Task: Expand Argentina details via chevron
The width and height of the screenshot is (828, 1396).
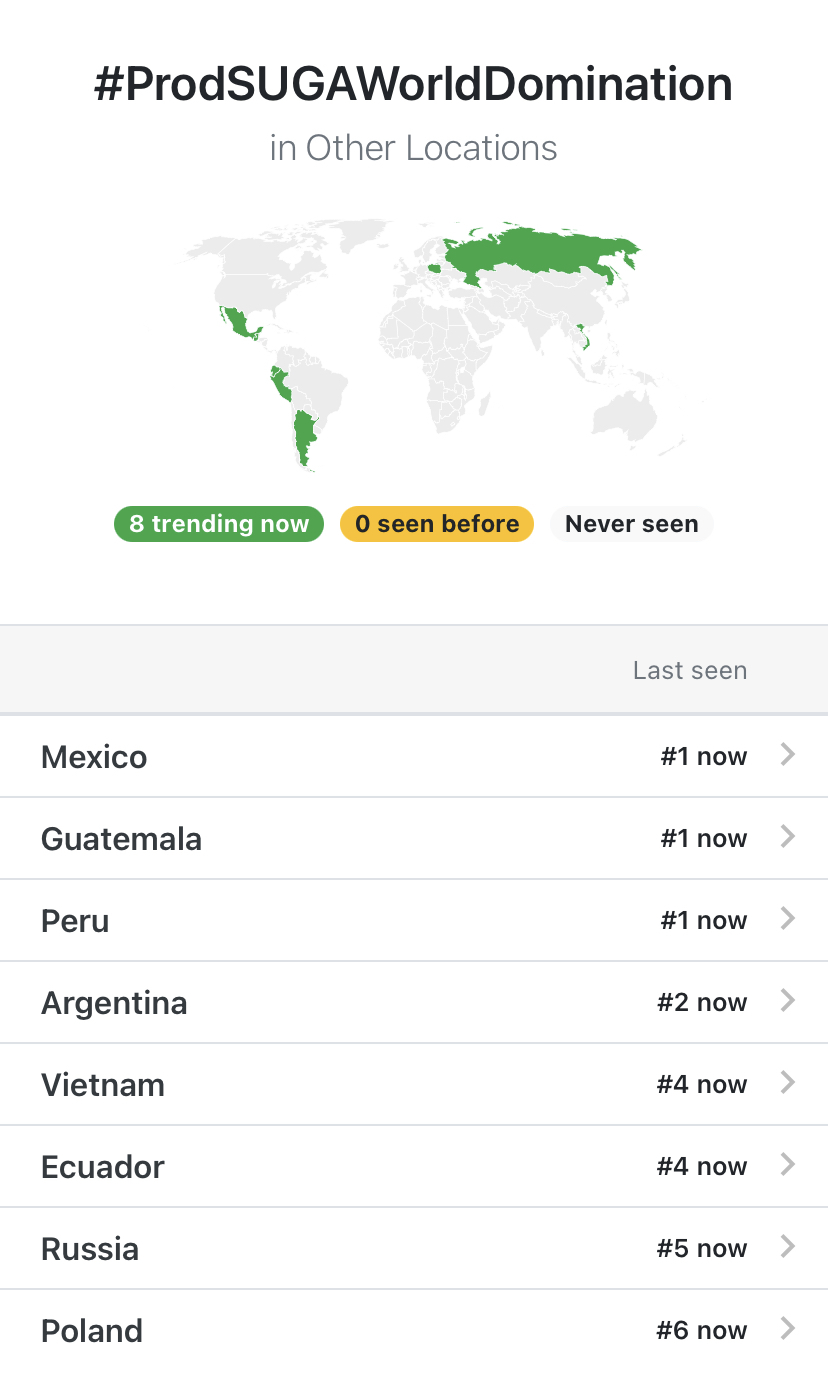Action: click(788, 1002)
